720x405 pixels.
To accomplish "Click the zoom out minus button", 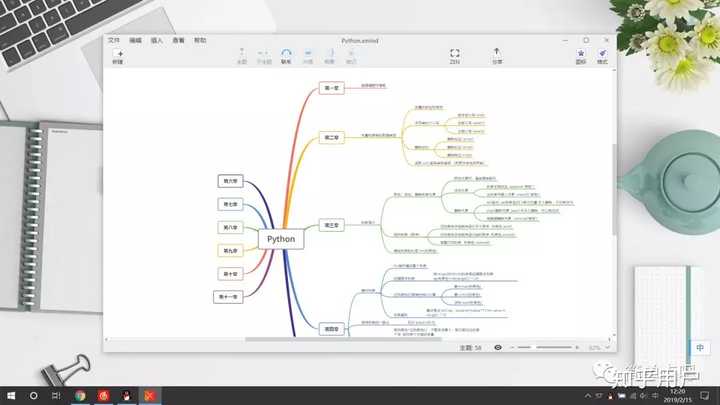I will pos(512,348).
